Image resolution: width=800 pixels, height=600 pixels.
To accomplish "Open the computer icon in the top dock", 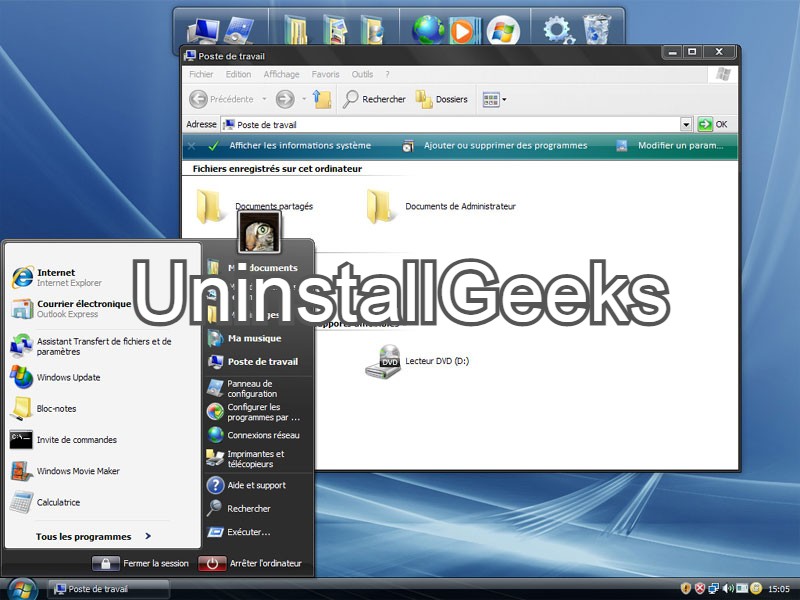I will pos(203,31).
